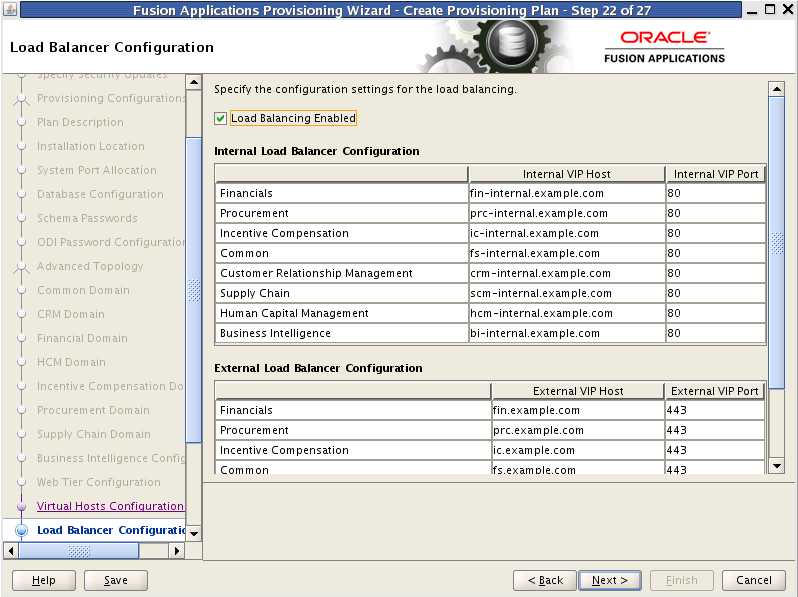Click left arrow of navigation horizontal scrollbar

tap(11, 551)
